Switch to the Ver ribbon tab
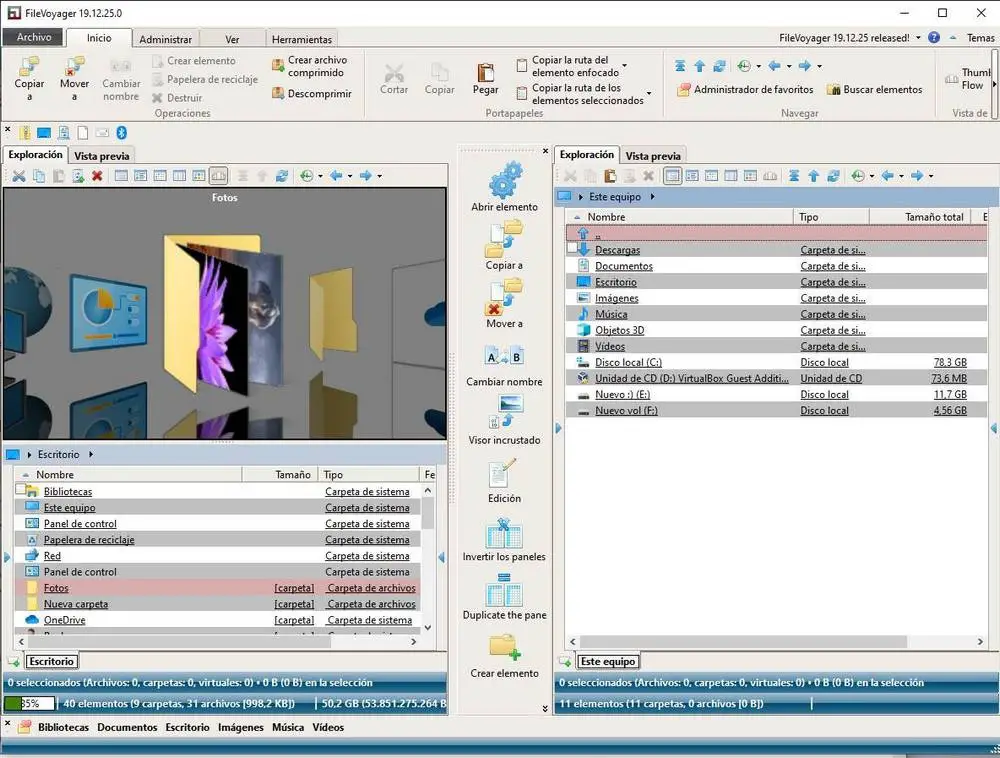The height and width of the screenshot is (758, 1000). [232, 39]
